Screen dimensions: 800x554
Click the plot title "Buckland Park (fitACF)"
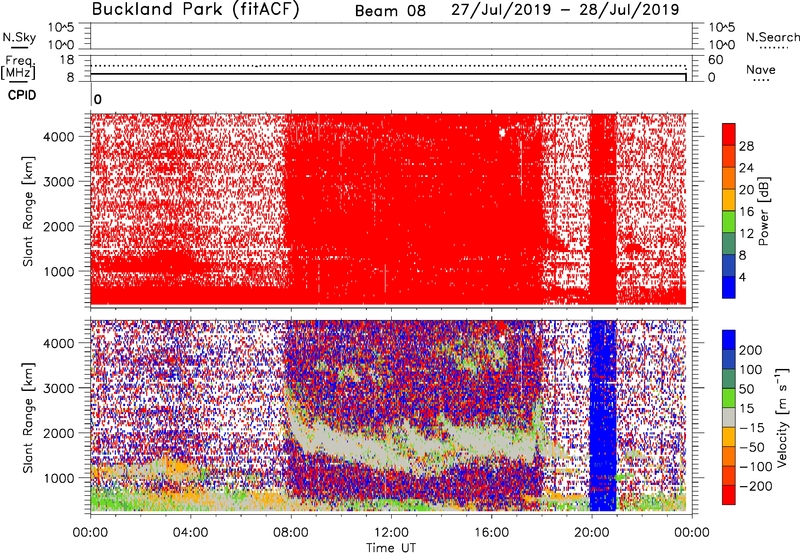click(196, 10)
